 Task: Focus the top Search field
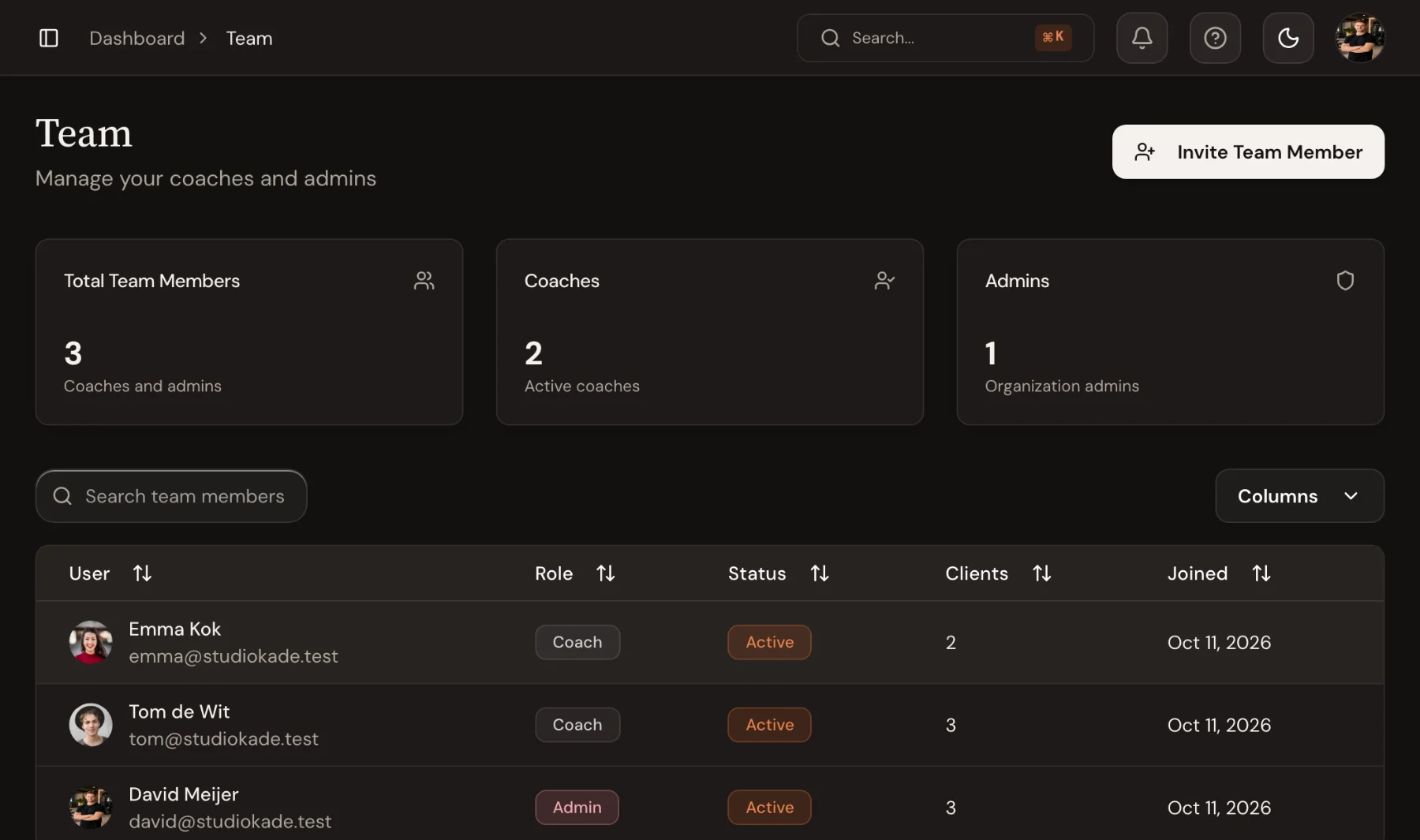945,38
